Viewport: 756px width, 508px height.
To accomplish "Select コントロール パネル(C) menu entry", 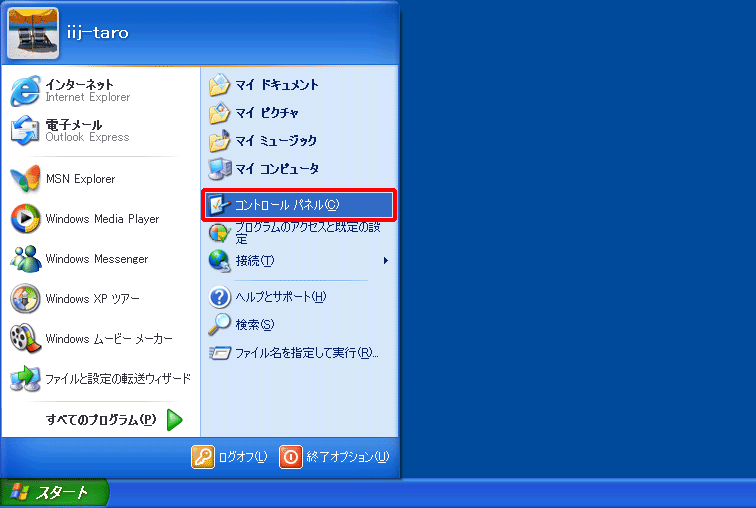I will point(299,205).
